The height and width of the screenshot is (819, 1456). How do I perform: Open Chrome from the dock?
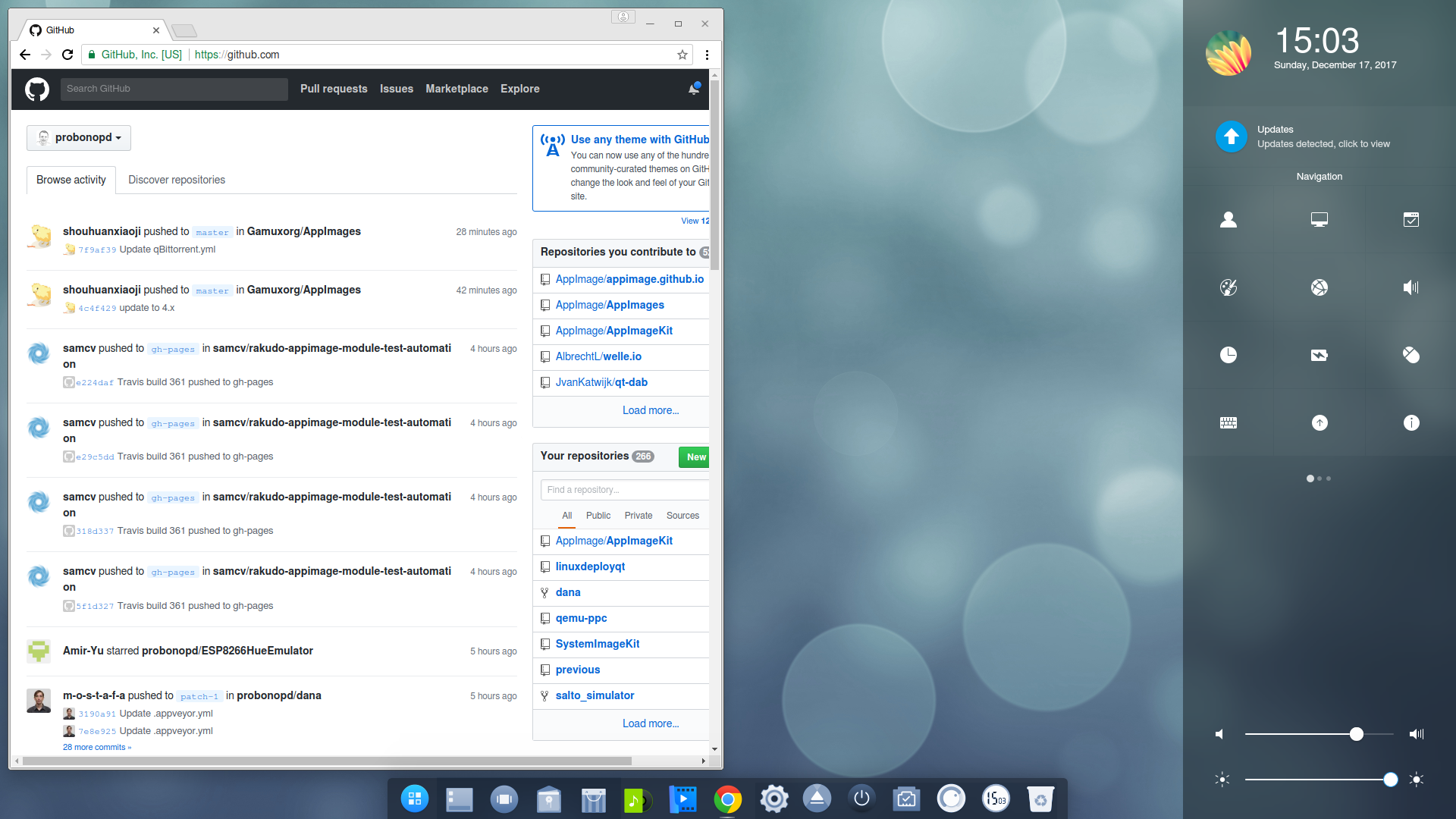tap(727, 799)
